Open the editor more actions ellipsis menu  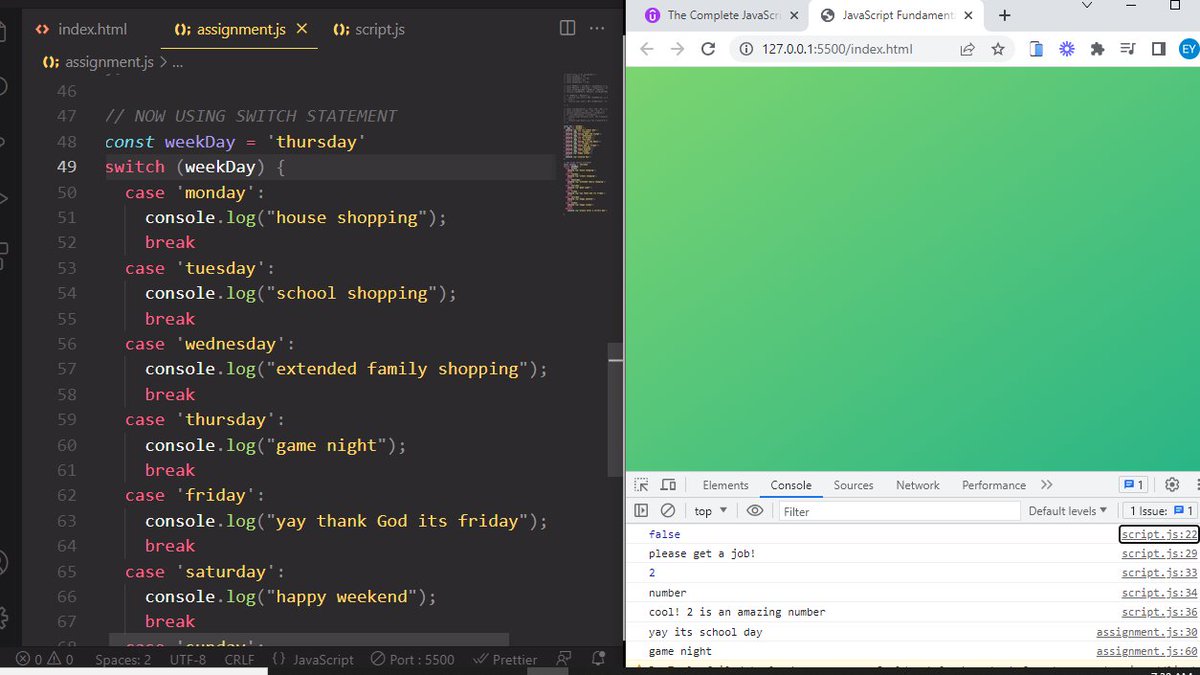(x=598, y=29)
